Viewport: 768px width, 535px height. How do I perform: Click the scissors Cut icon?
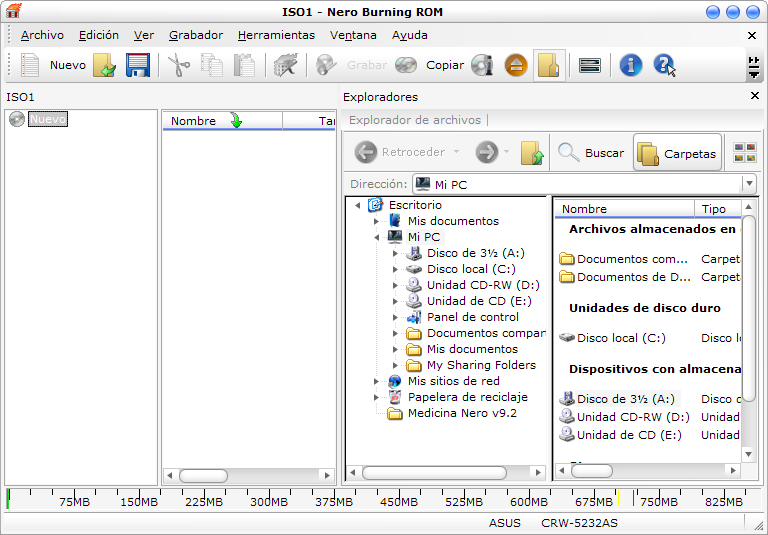pos(178,66)
